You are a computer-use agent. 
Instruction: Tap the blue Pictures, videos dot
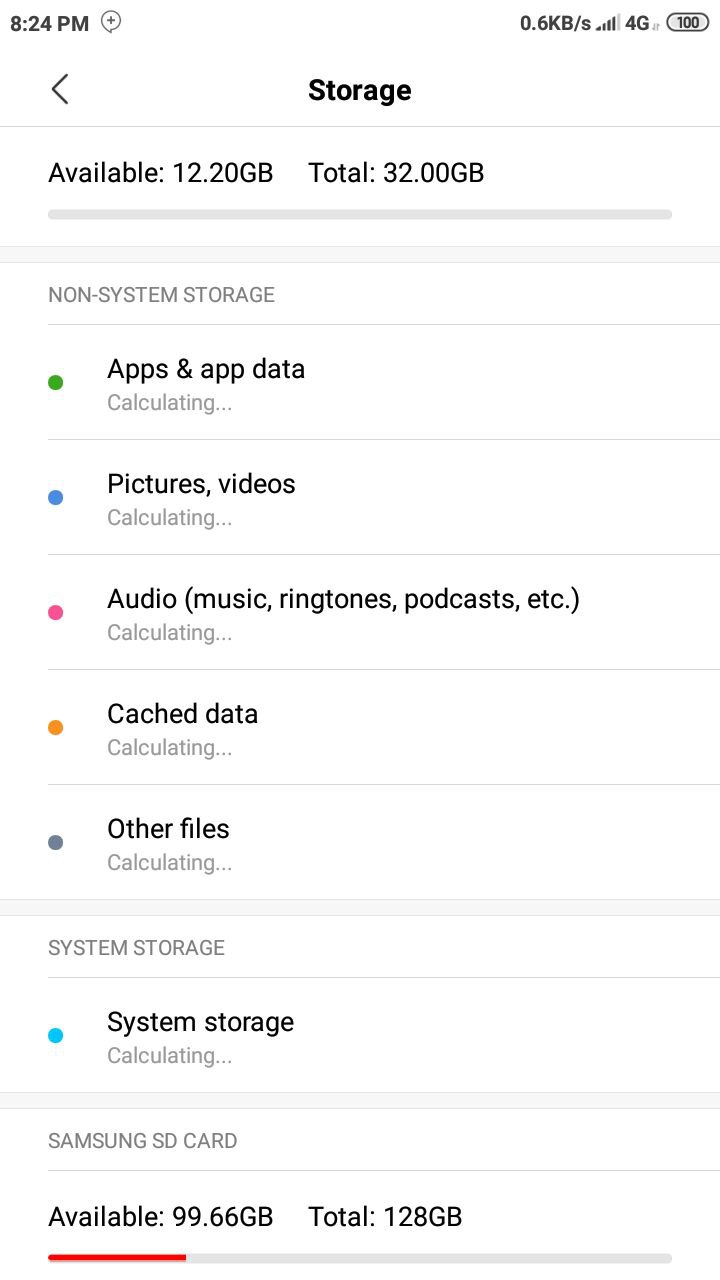click(x=56, y=497)
